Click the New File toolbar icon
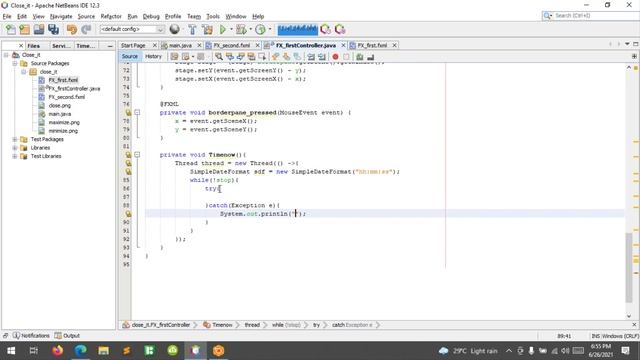Viewport: 640px width, 360px height. pos(11,29)
